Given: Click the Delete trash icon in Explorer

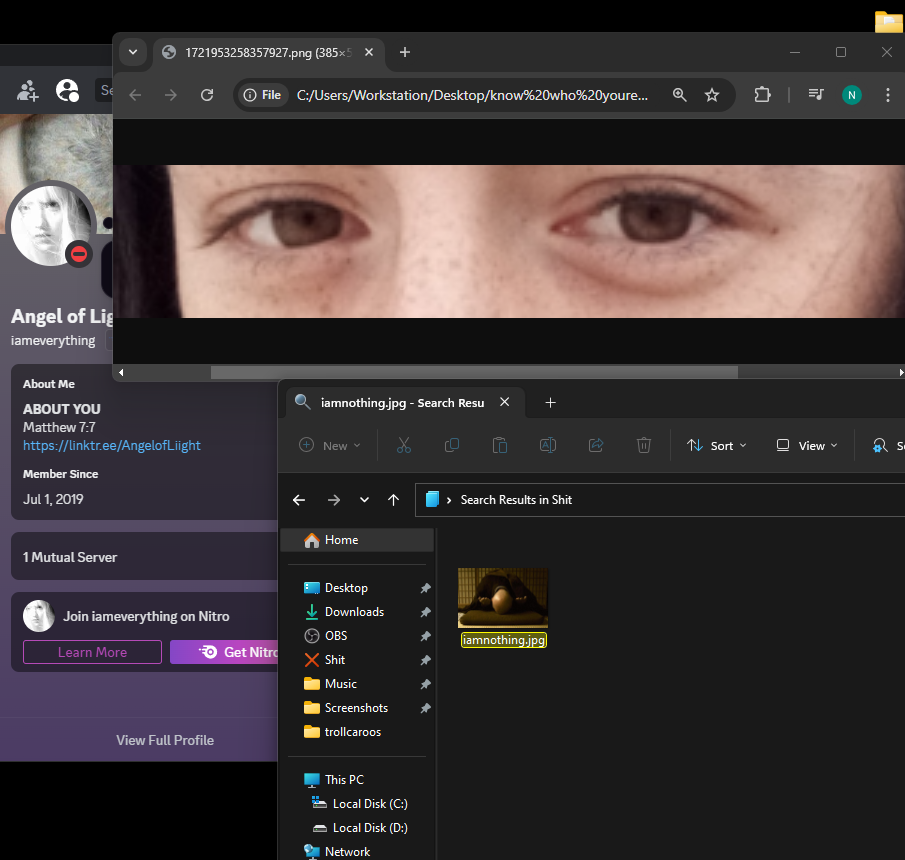Looking at the screenshot, I should pos(644,446).
